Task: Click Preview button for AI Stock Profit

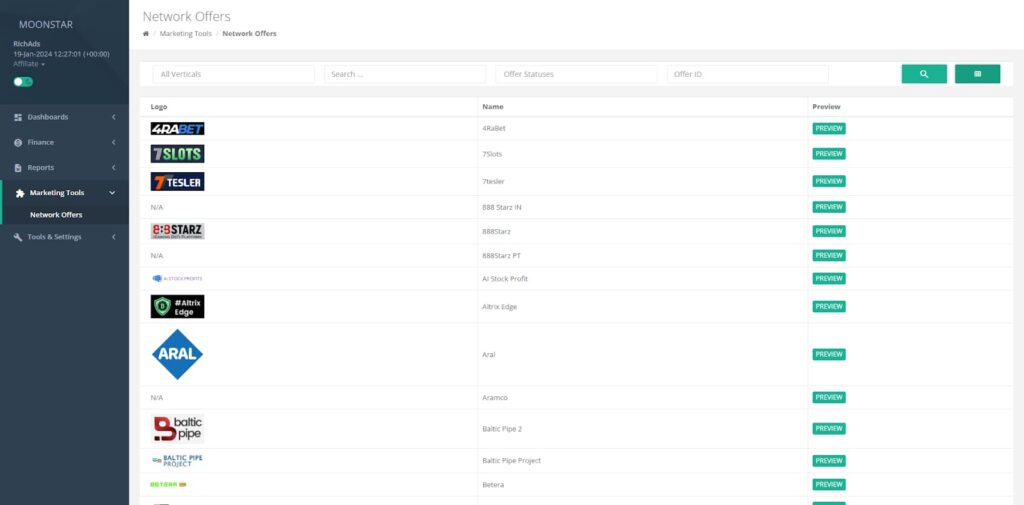Action: pos(829,278)
